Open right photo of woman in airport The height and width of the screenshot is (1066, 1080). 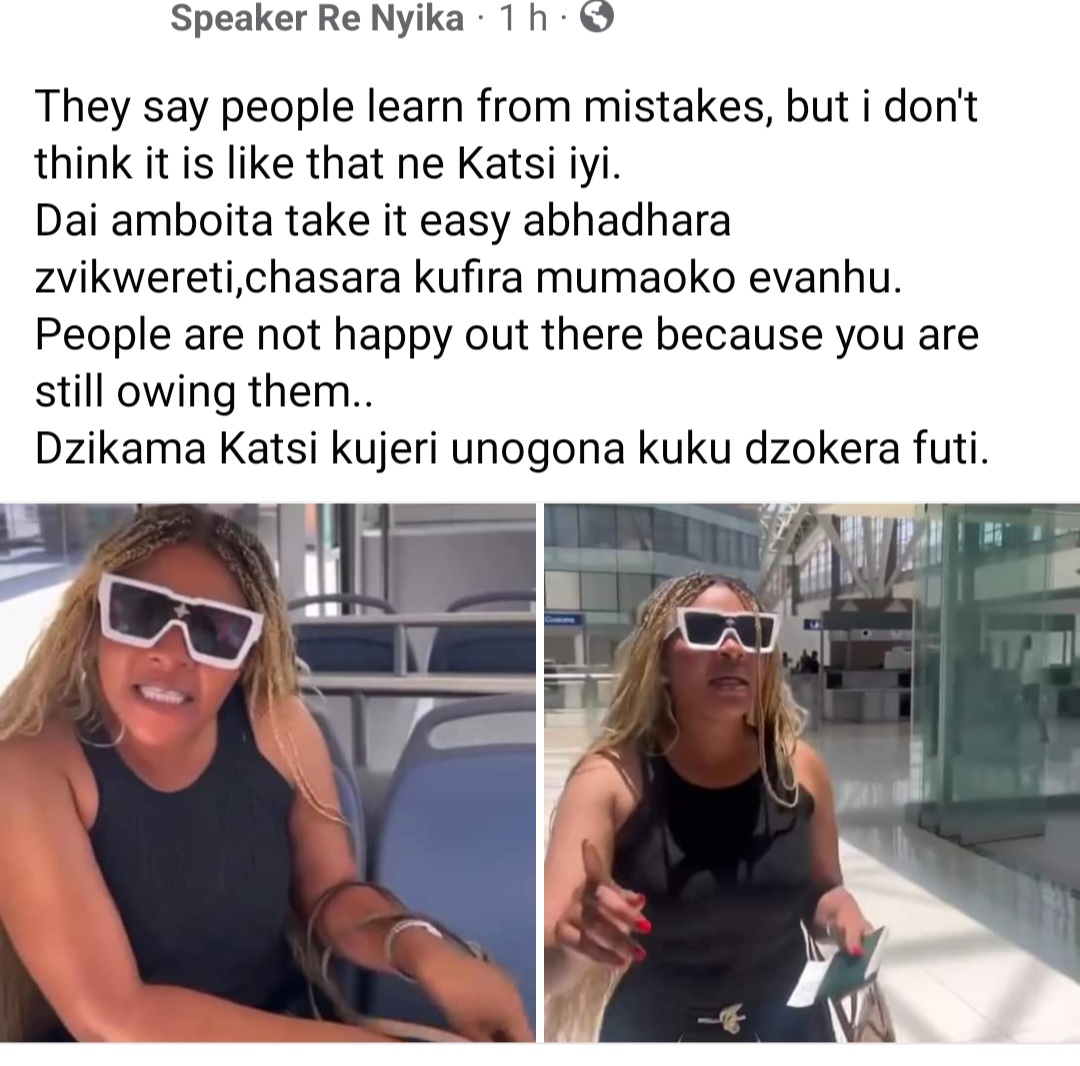(812, 772)
